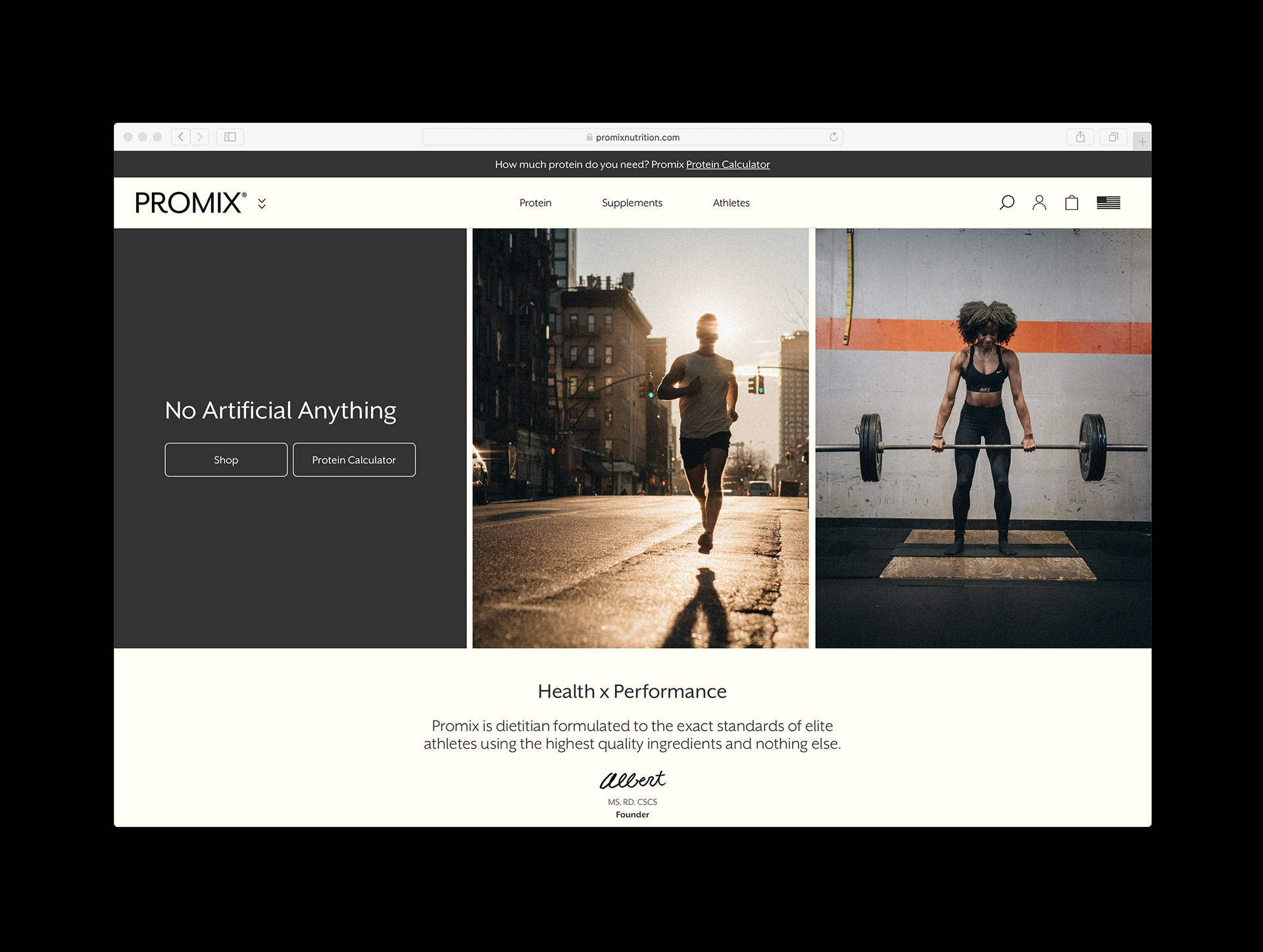This screenshot has width=1263, height=952.
Task: Click the Safari share icon
Action: (x=1080, y=137)
